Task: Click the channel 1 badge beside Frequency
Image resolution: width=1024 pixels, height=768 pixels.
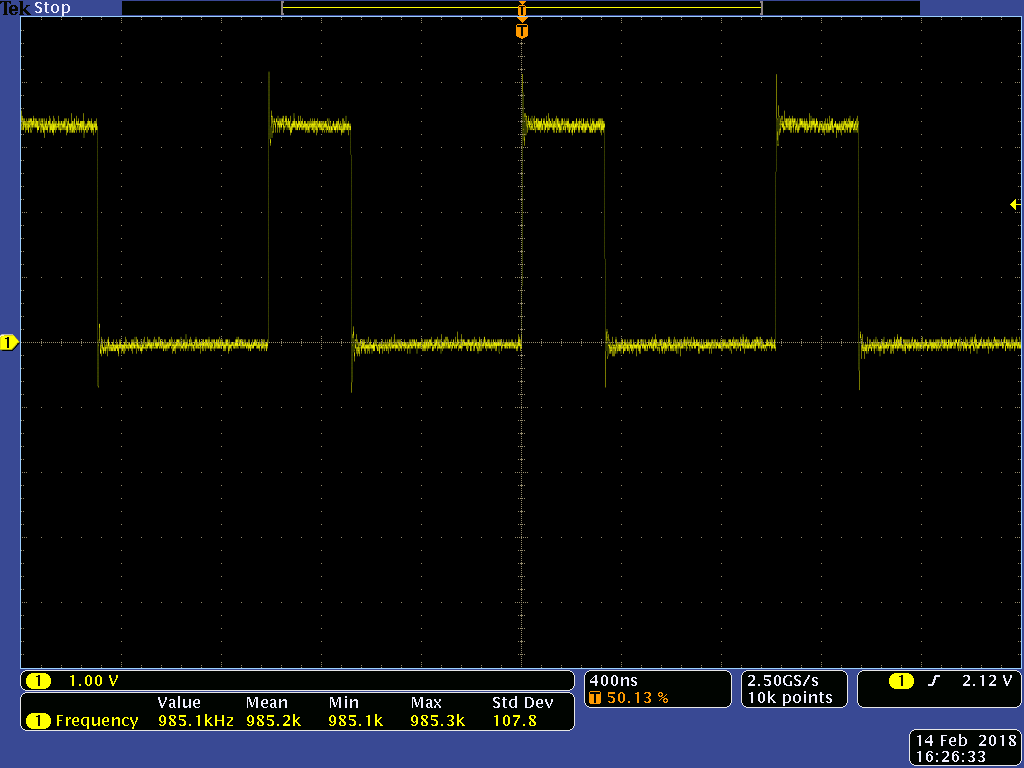Action: (39, 721)
